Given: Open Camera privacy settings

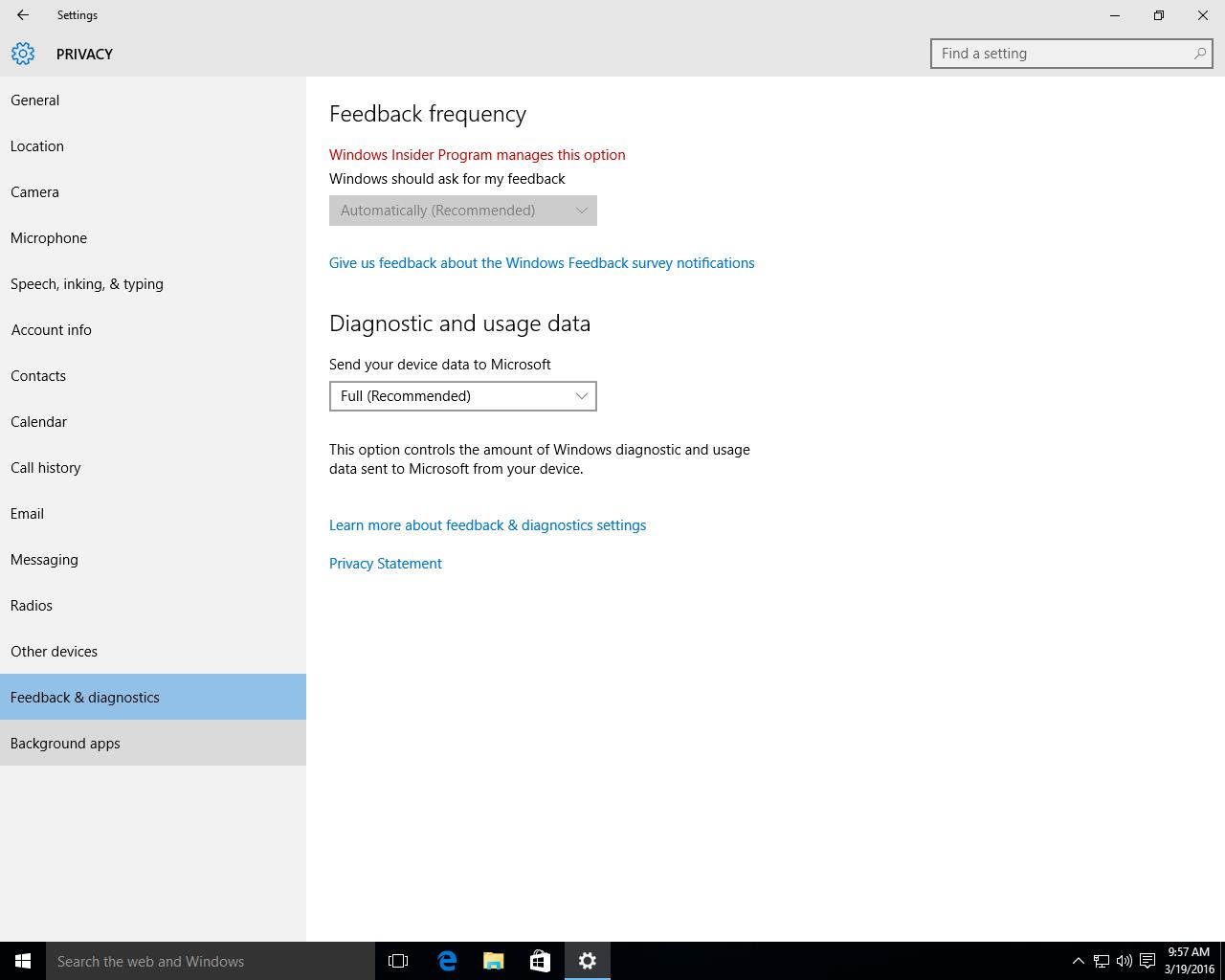Looking at the screenshot, I should (153, 191).
